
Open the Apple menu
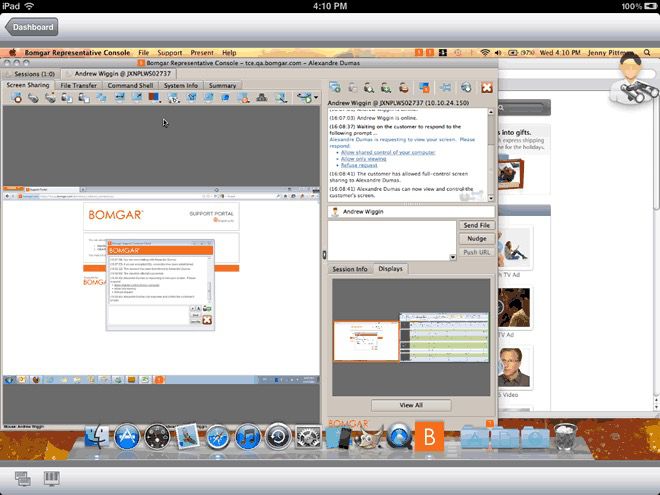pyautogui.click(x=13, y=53)
